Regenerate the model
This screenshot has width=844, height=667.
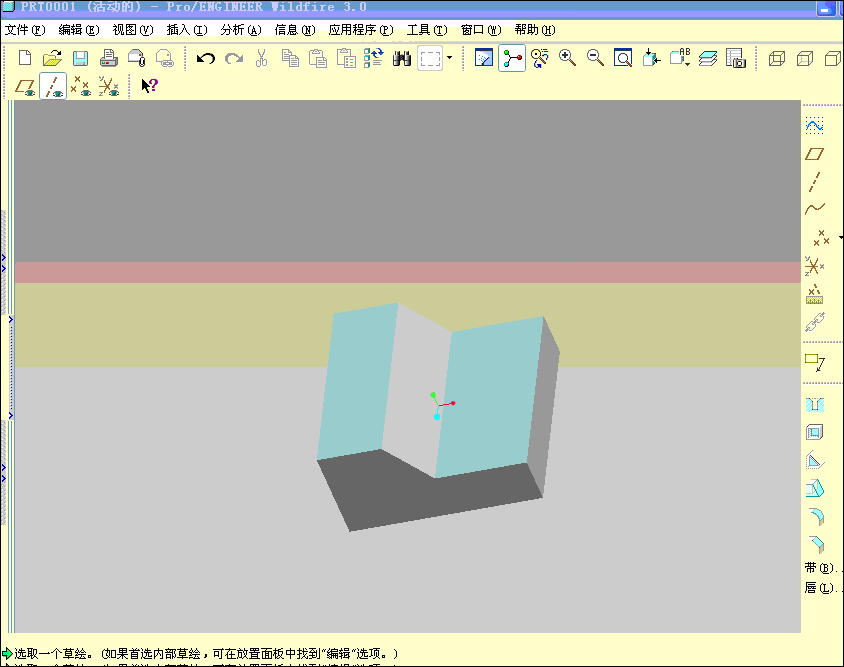[x=373, y=58]
